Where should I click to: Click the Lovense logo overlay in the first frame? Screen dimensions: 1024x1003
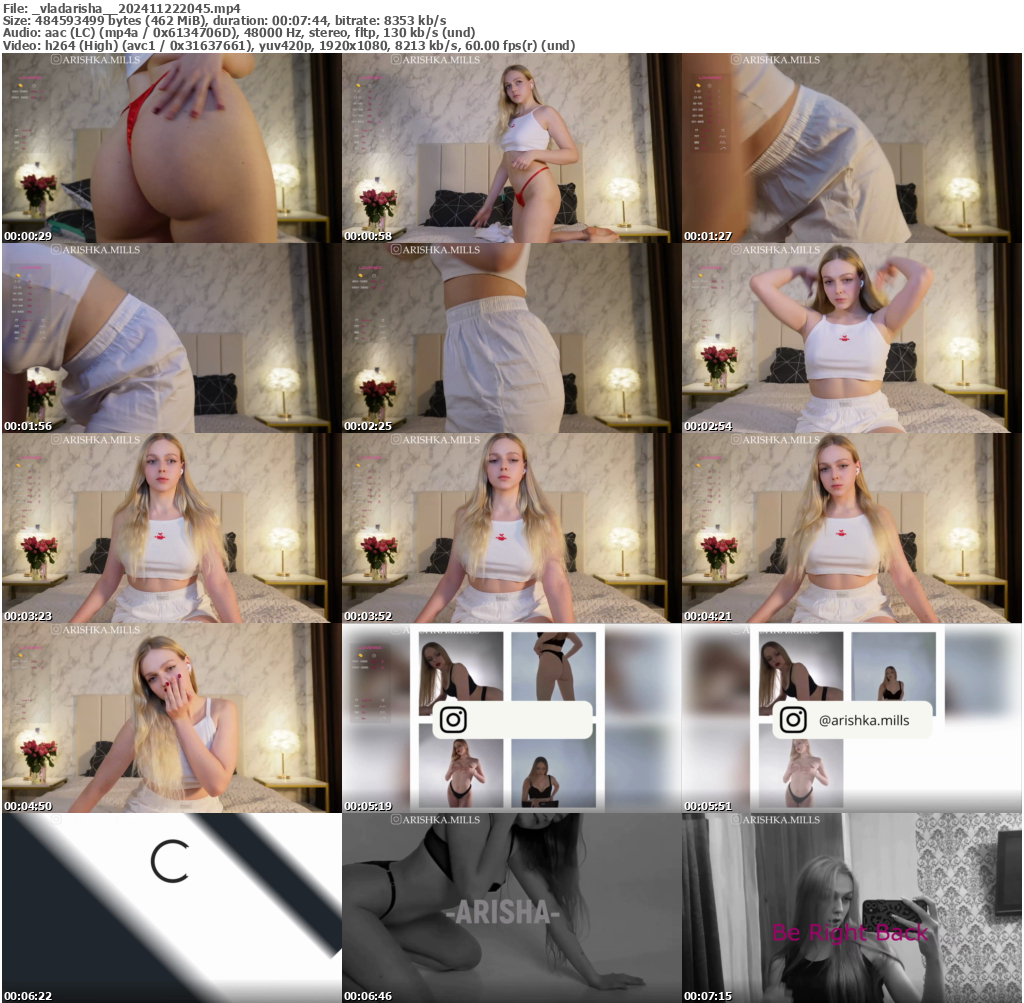30,77
